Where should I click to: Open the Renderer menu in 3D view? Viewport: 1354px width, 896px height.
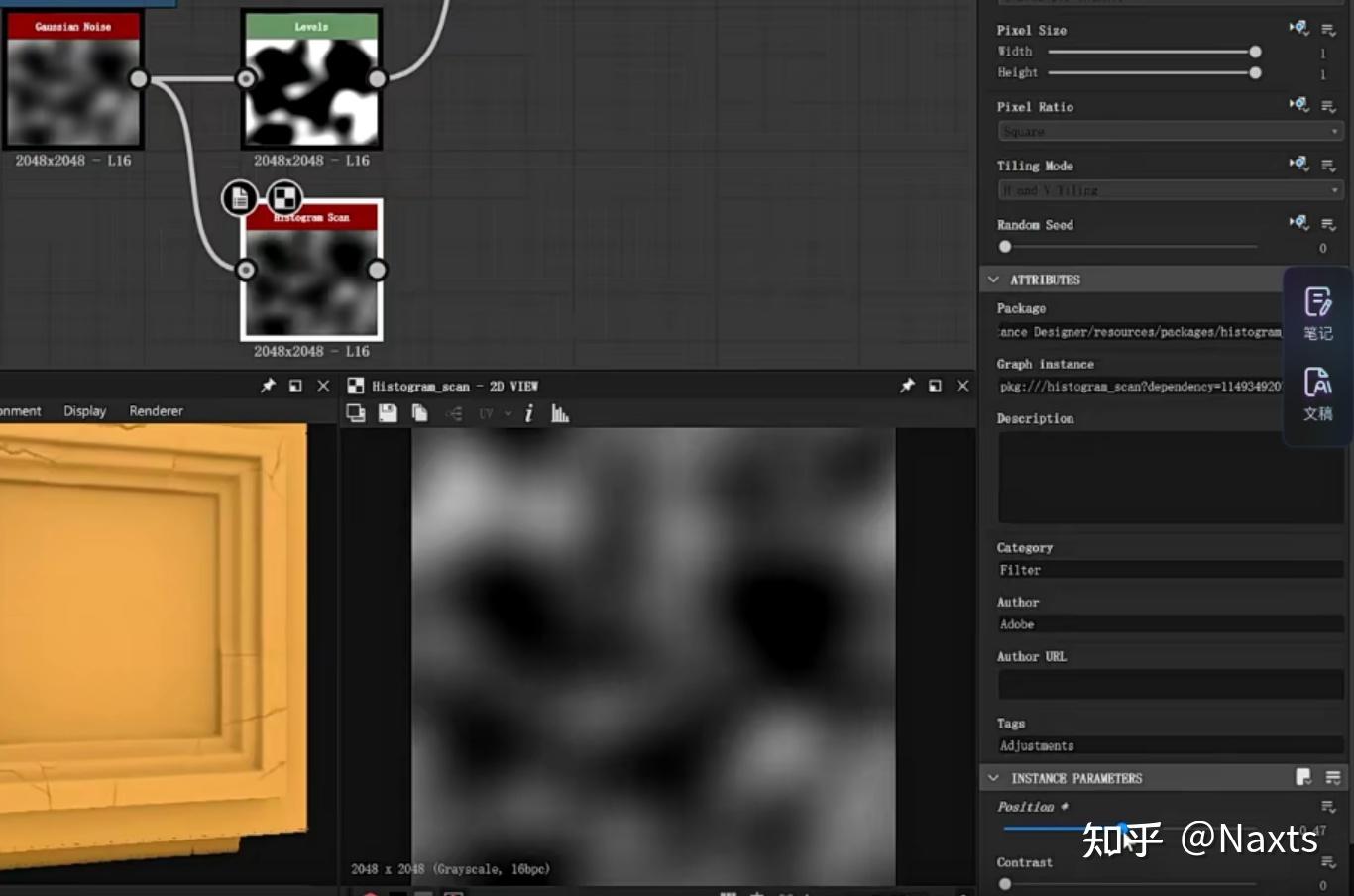click(x=157, y=411)
